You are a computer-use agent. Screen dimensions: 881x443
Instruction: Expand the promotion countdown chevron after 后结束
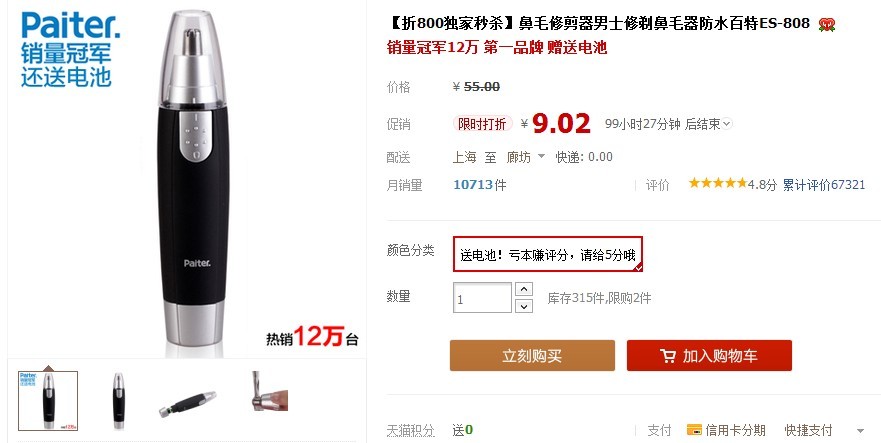pos(726,124)
